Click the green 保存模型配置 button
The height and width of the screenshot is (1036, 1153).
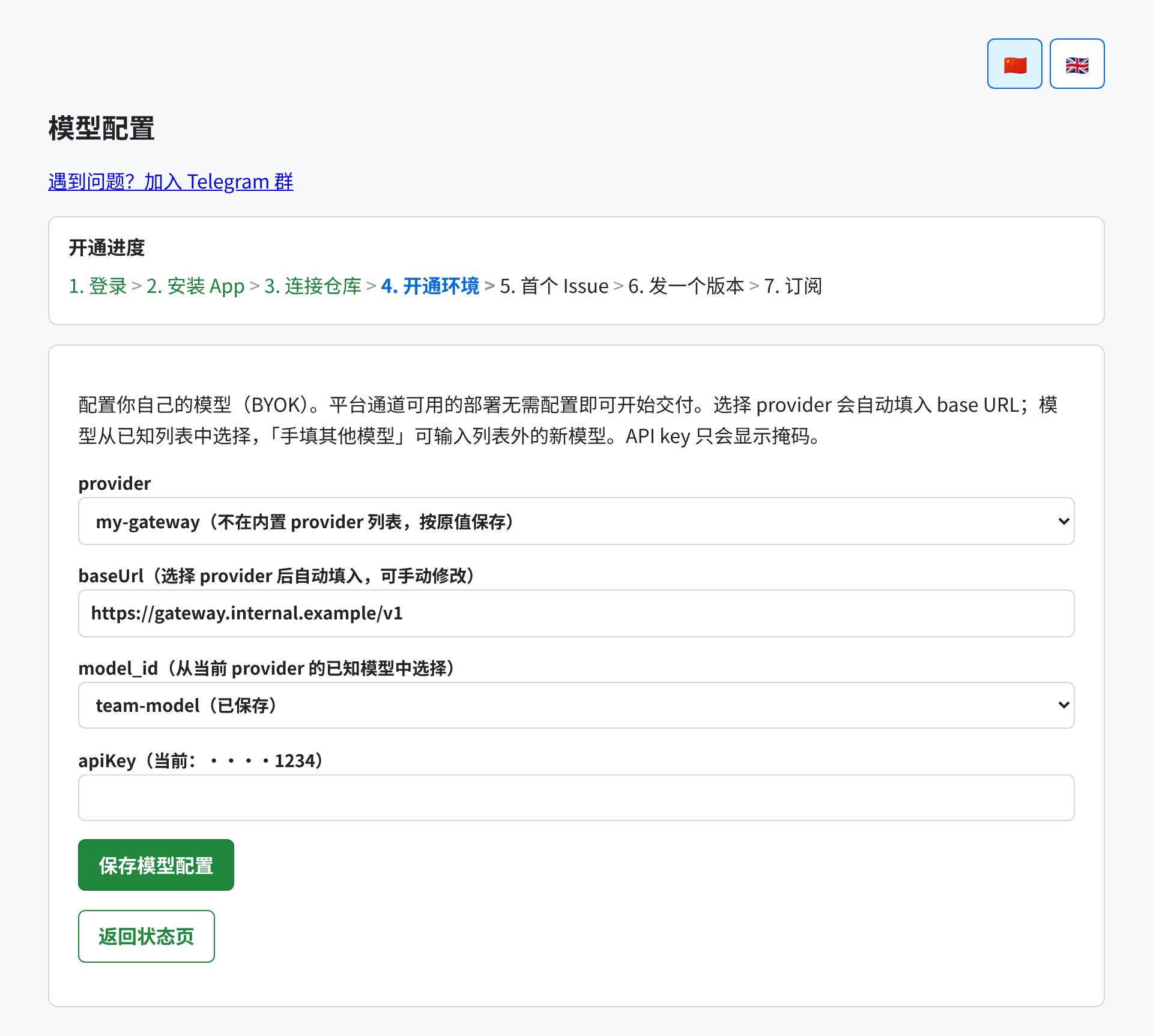(x=156, y=865)
